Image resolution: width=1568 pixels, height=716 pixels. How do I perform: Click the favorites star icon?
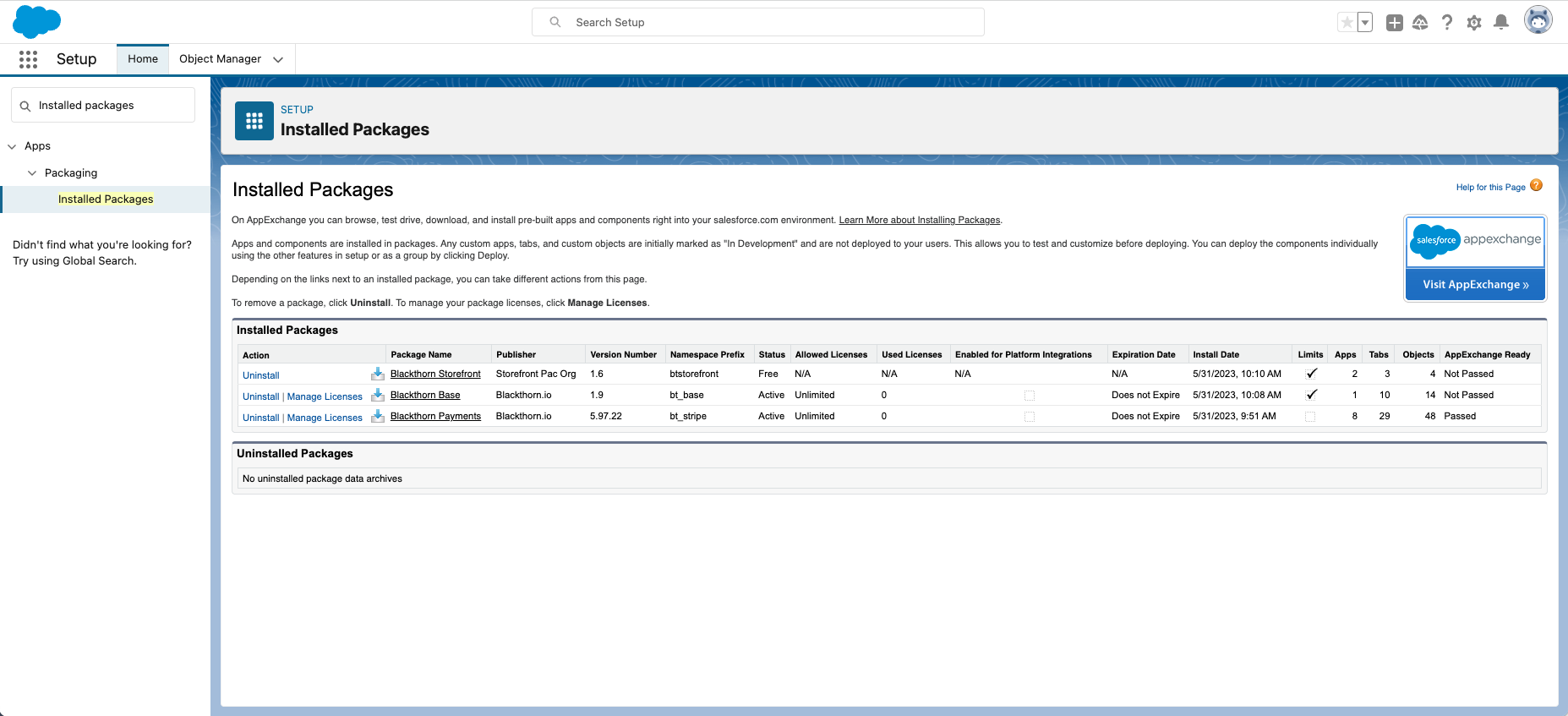pos(1347,23)
